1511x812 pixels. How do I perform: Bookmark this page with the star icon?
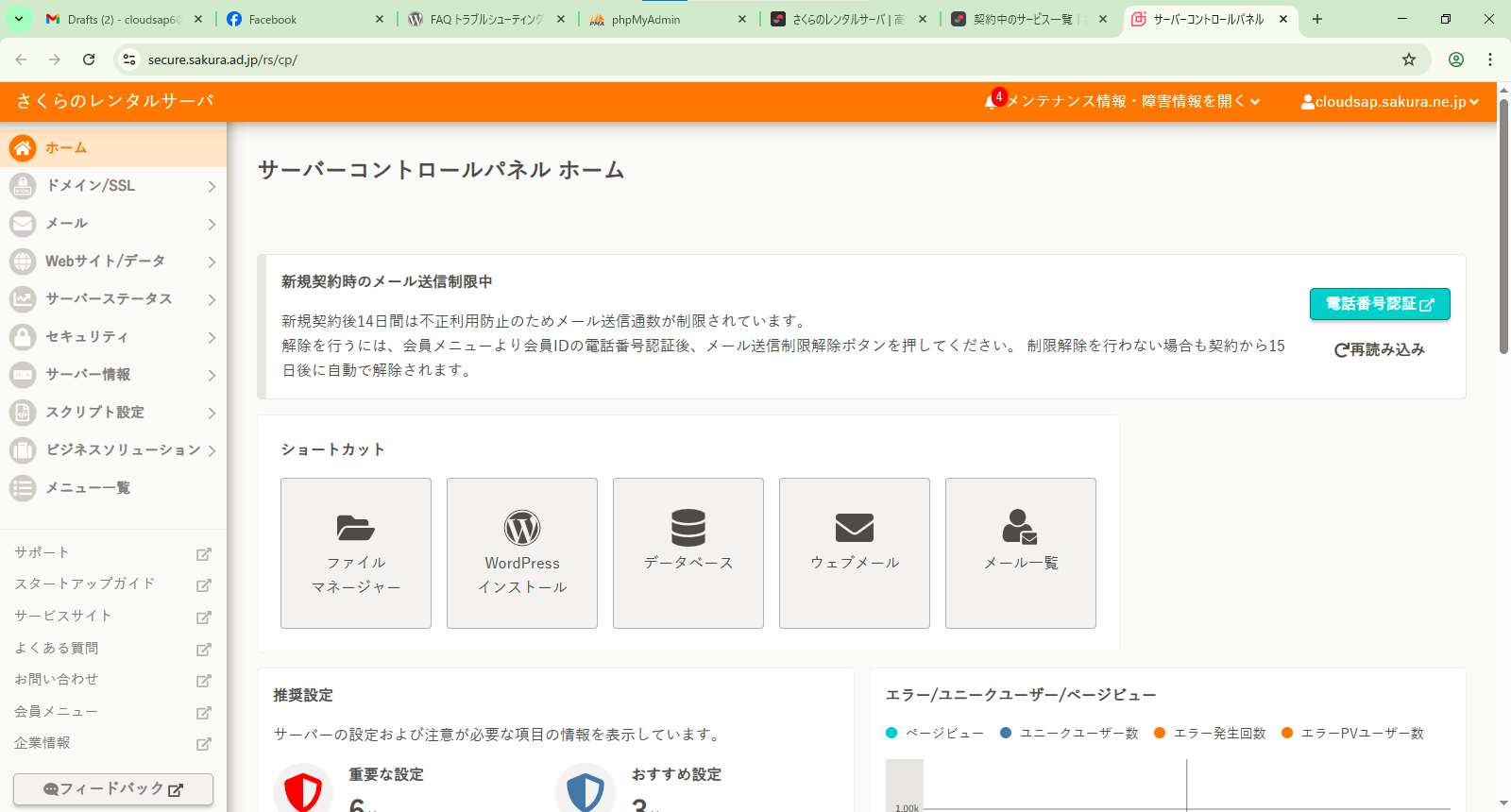point(1409,59)
